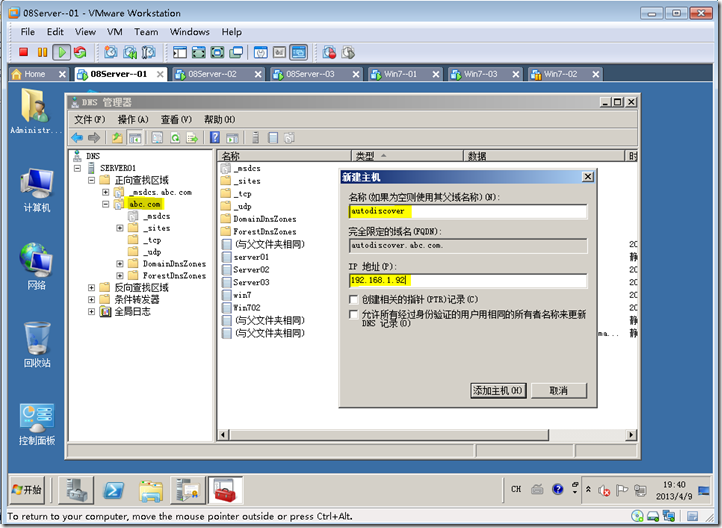Click the 开始 Start button
The height and width of the screenshot is (528, 722).
click(x=27, y=490)
